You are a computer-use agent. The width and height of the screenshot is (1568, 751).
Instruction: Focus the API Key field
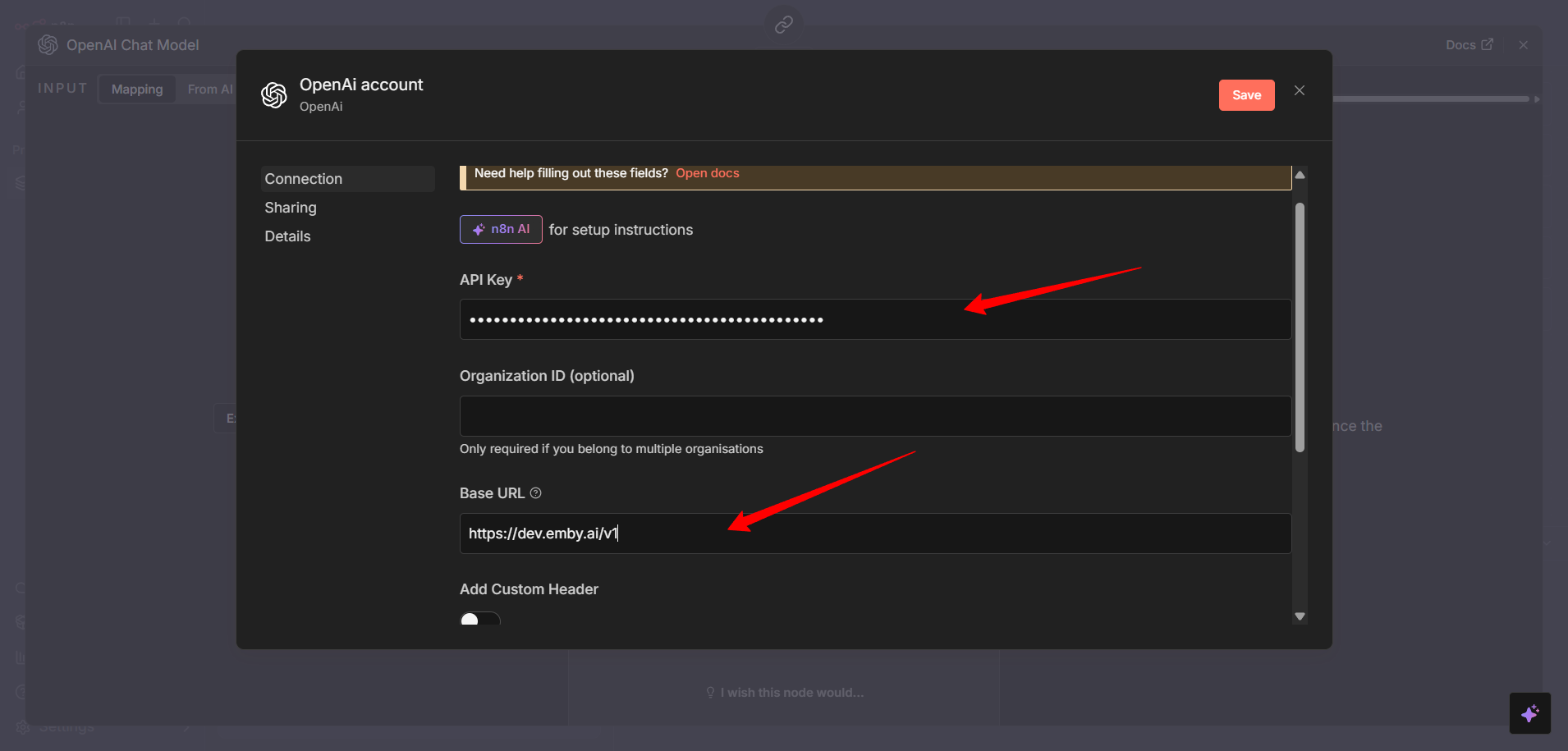click(875, 319)
